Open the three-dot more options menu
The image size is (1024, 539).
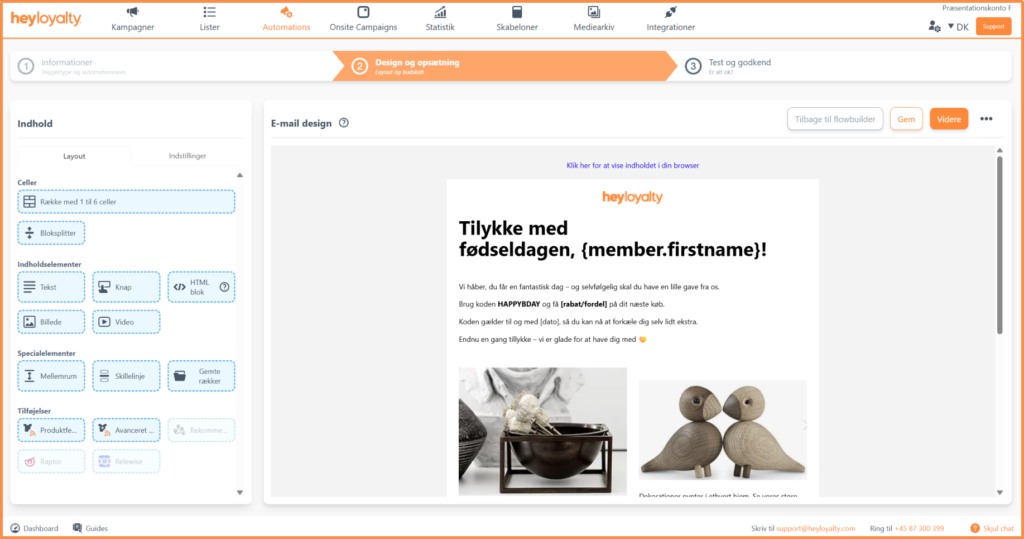986,119
